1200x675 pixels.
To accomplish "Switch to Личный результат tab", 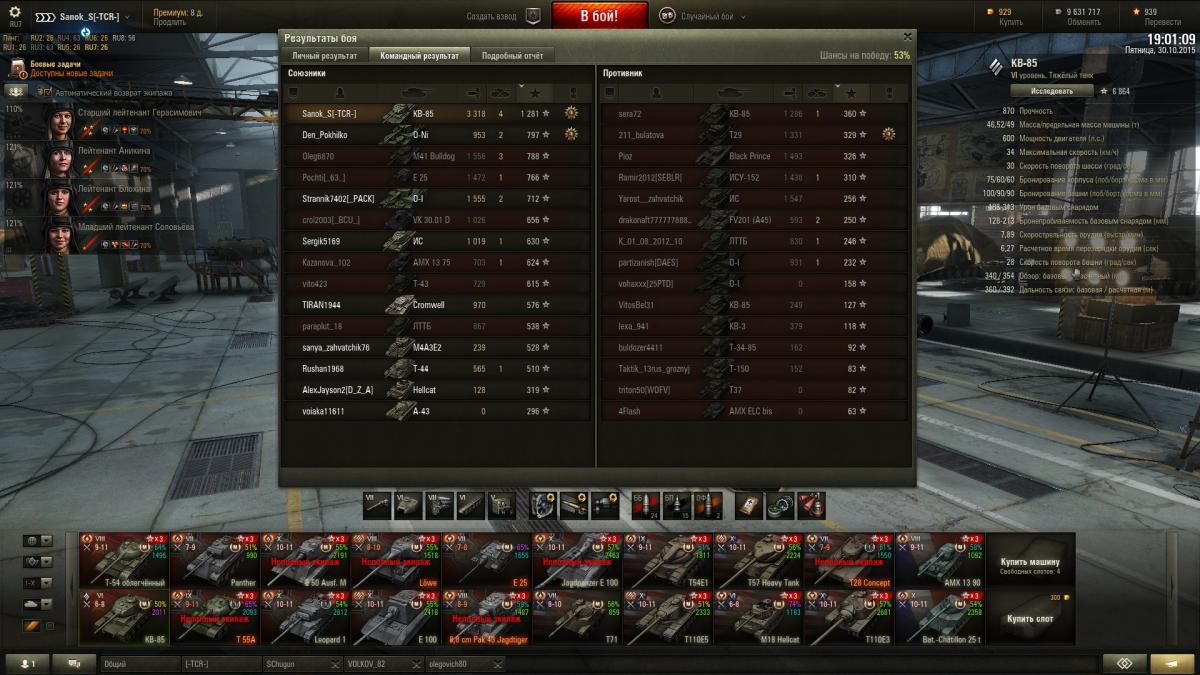I will coord(325,56).
